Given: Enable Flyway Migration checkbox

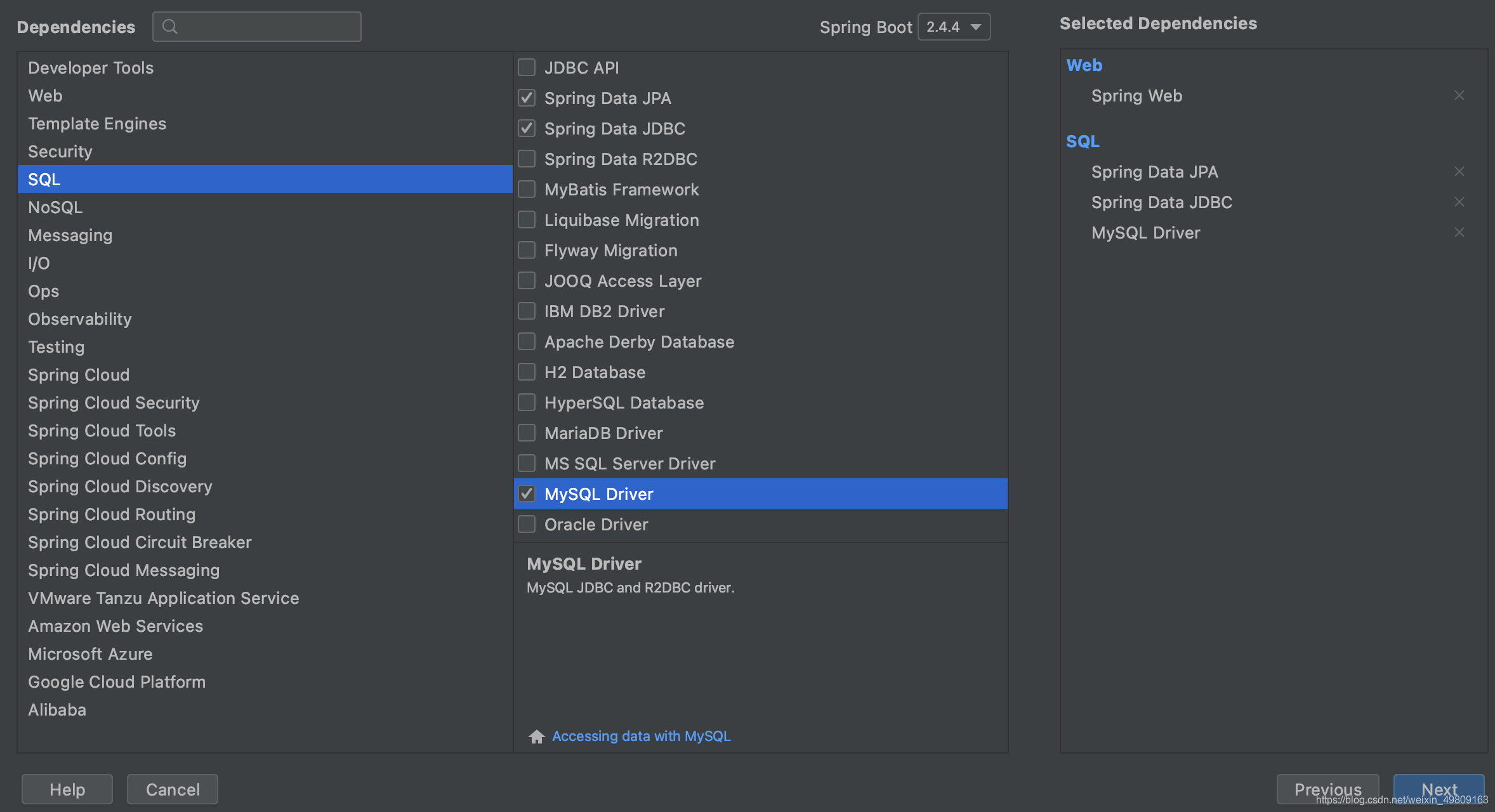Looking at the screenshot, I should click(527, 250).
